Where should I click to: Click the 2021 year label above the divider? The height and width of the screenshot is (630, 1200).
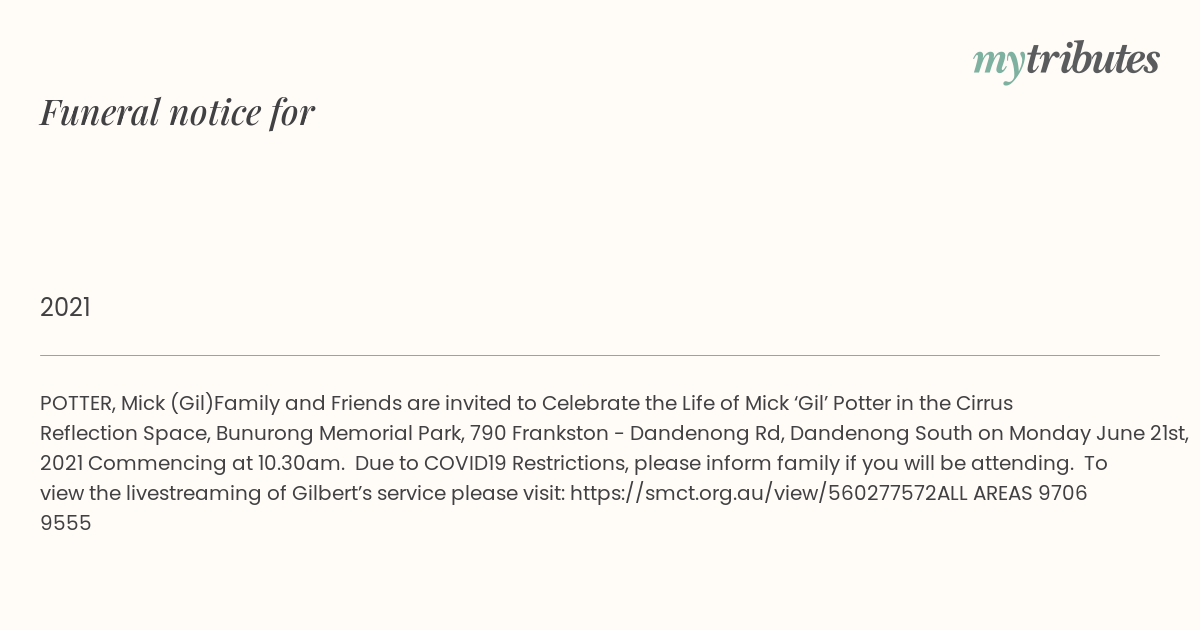(x=65, y=308)
